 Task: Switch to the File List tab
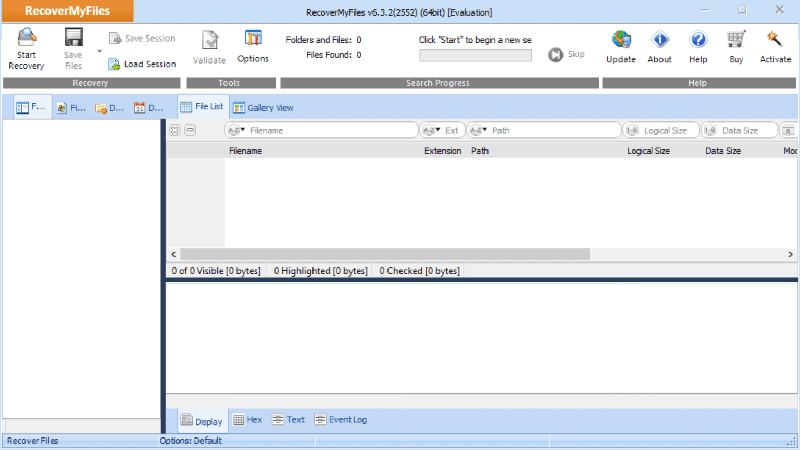click(x=203, y=107)
